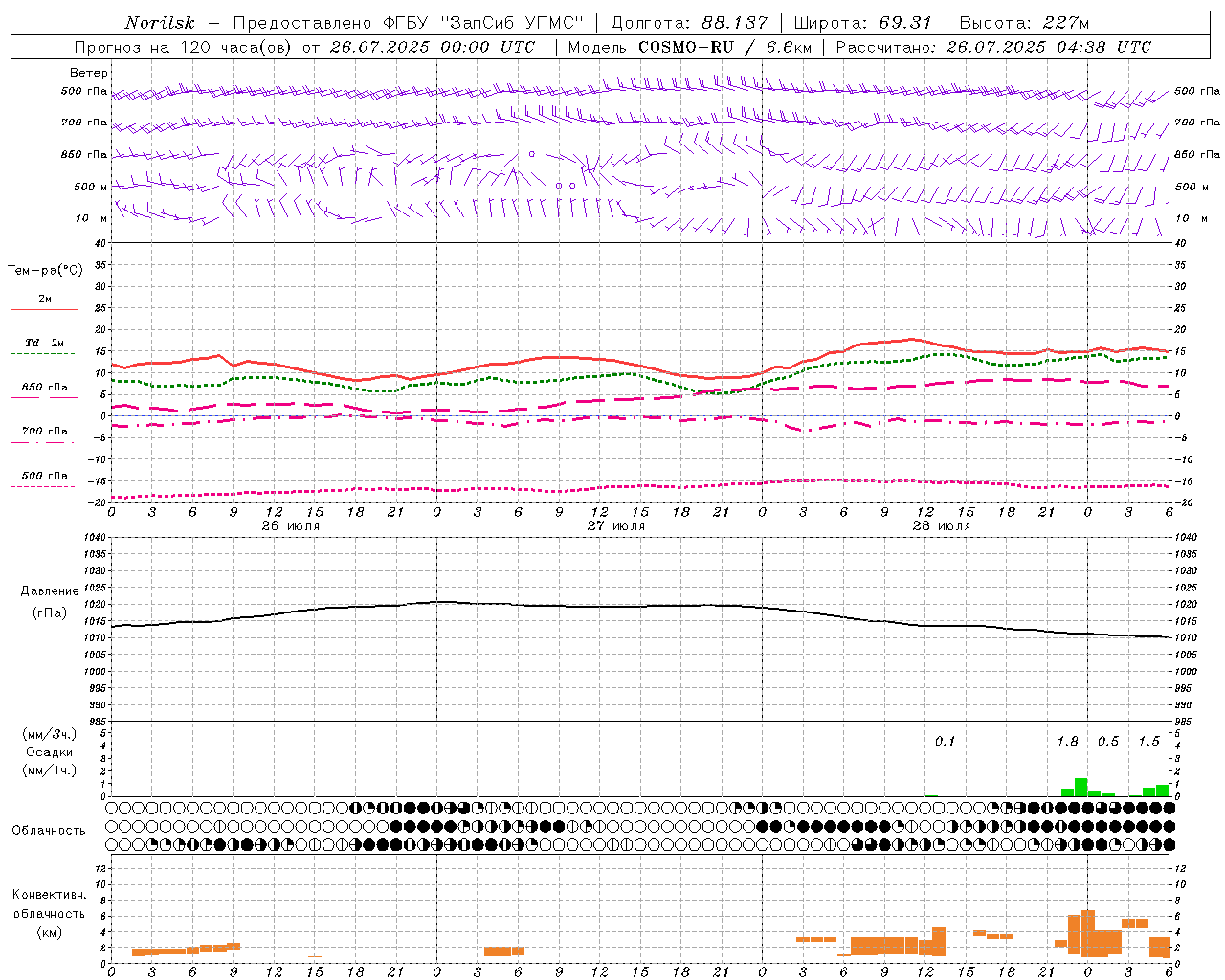Click the '27 июля' date label
Screen dimensions: 1225x980
coord(616,526)
